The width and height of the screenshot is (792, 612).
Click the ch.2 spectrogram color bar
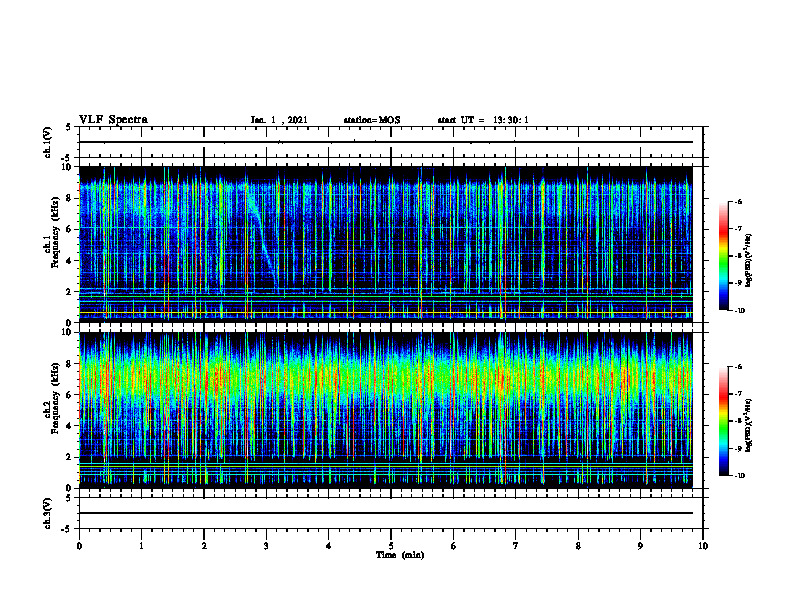click(x=723, y=421)
